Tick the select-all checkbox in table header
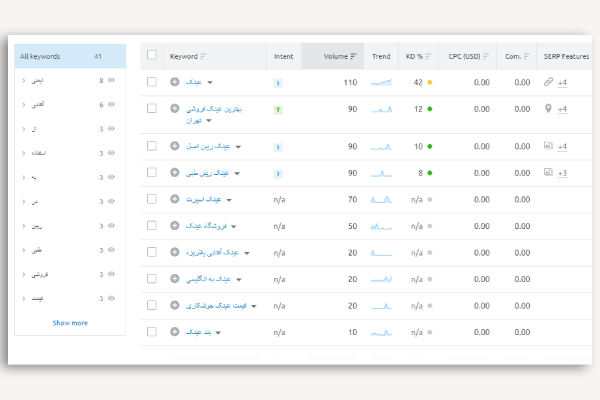This screenshot has height=400, width=600. point(152,55)
